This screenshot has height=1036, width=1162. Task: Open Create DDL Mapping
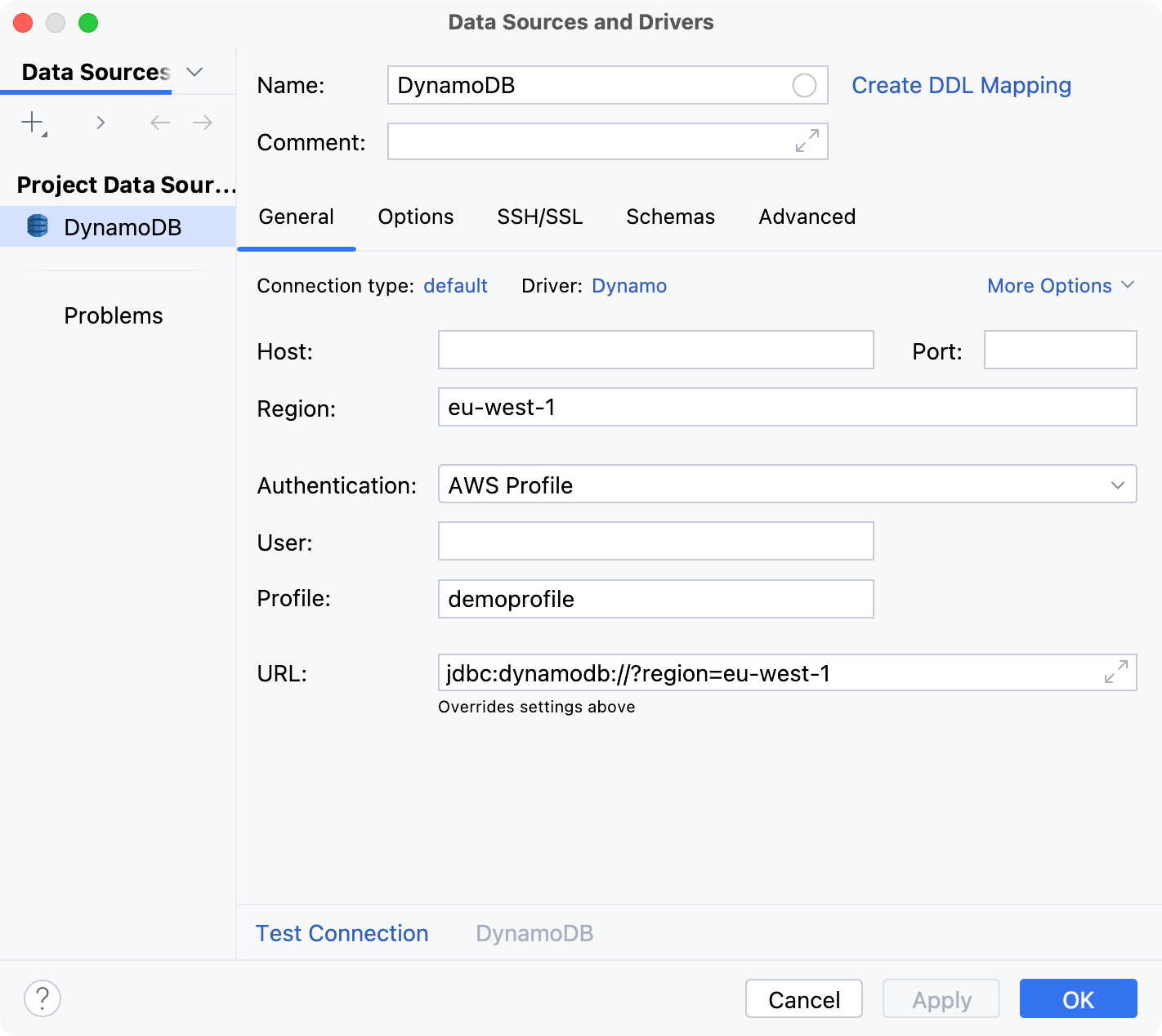pos(961,85)
